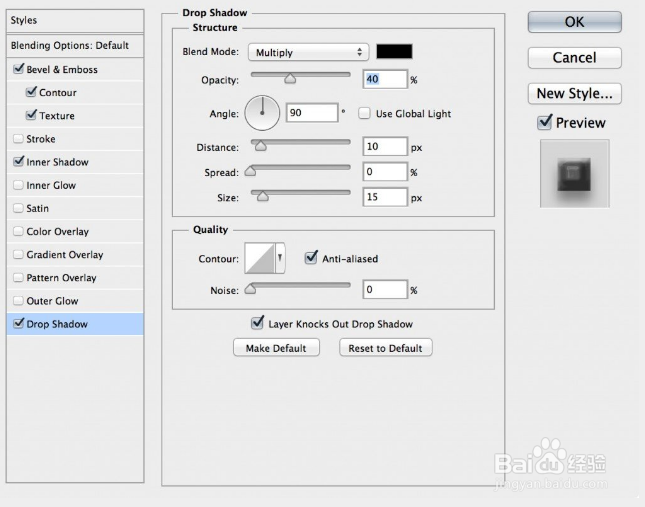Enable the Gradient Overlay checkbox

(x=18, y=255)
